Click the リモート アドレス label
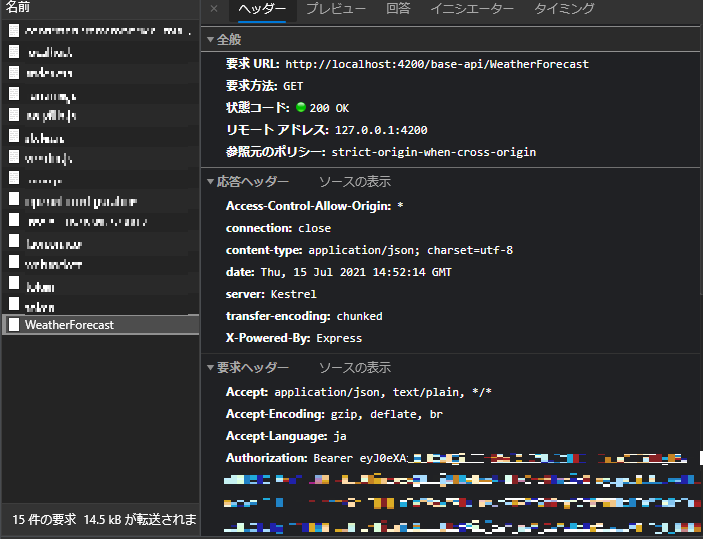Image resolution: width=703 pixels, height=539 pixels. pyautogui.click(x=278, y=130)
